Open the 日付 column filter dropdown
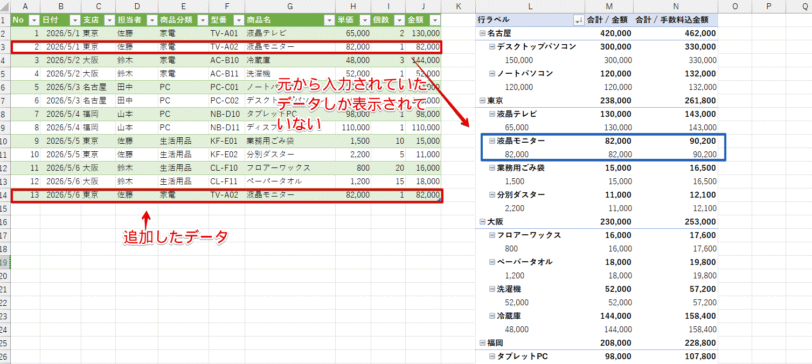812x364 pixels. (x=75, y=20)
